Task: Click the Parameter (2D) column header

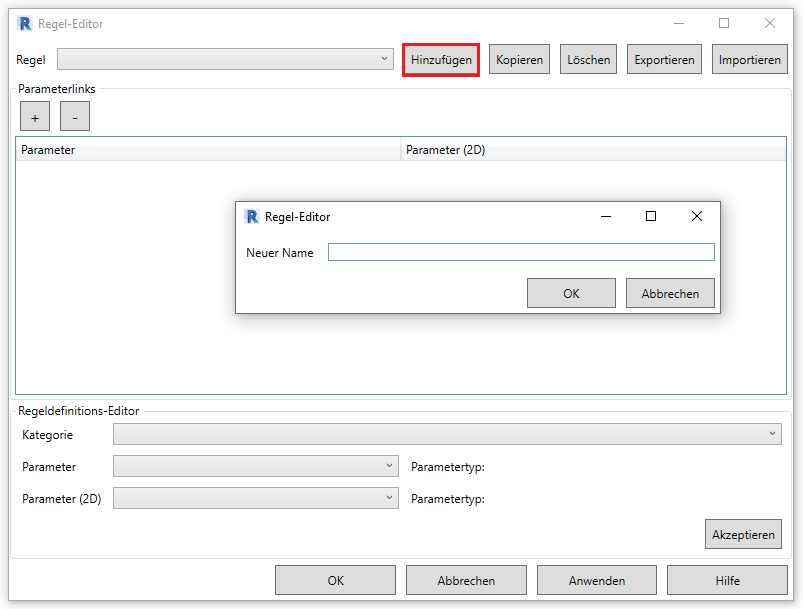Action: 593,150
